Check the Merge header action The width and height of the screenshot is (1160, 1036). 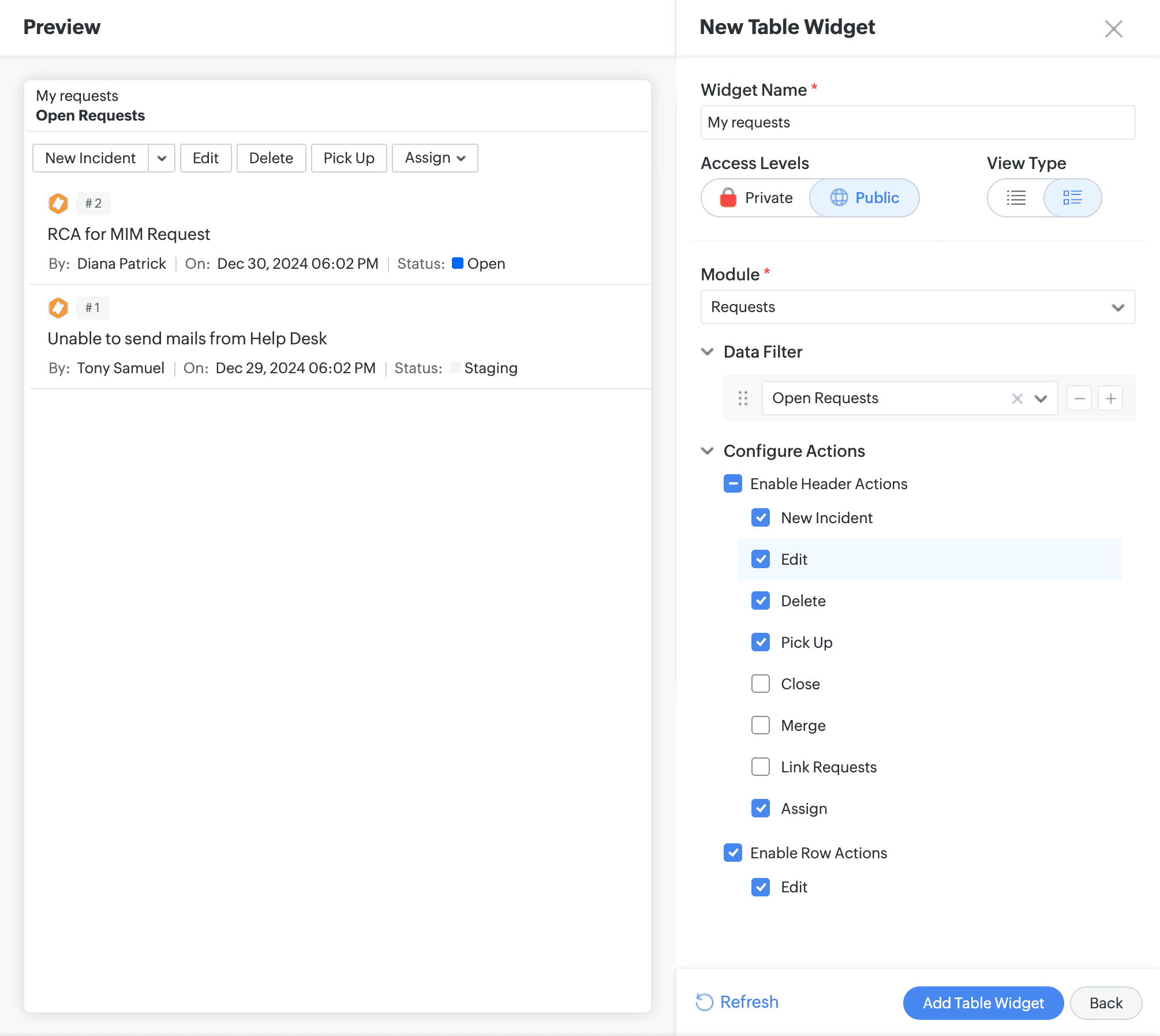(761, 726)
